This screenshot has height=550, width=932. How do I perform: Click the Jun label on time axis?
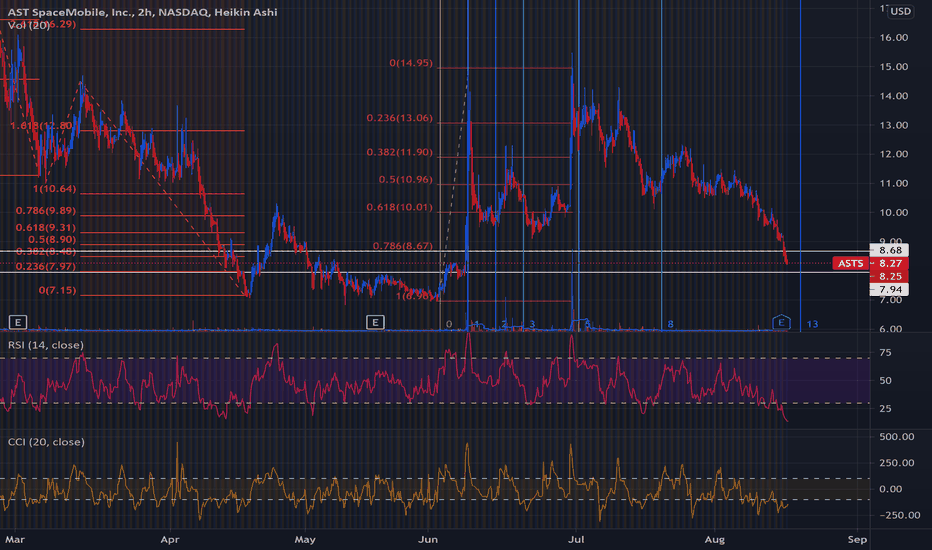(428, 540)
